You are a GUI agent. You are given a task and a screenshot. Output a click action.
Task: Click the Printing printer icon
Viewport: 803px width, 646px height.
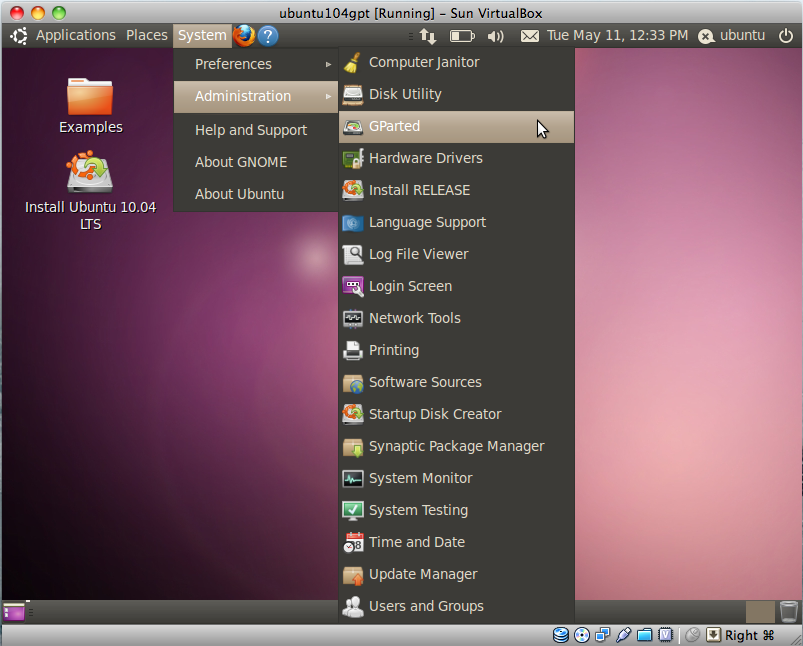point(353,350)
